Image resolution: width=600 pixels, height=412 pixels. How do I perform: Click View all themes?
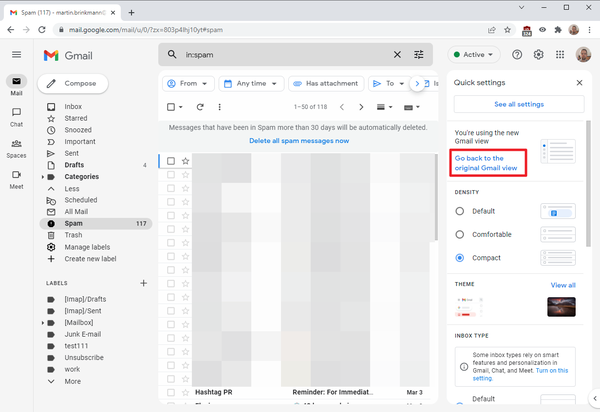pyautogui.click(x=563, y=285)
